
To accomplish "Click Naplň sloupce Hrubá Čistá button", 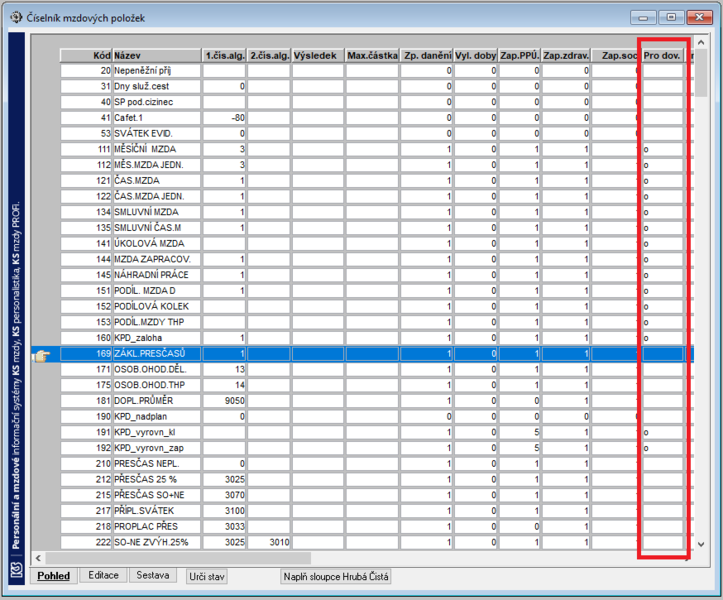I will (x=336, y=576).
